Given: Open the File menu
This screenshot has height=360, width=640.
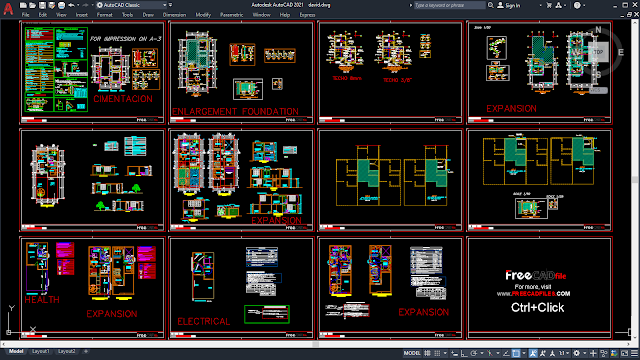Looking at the screenshot, I should point(25,15).
